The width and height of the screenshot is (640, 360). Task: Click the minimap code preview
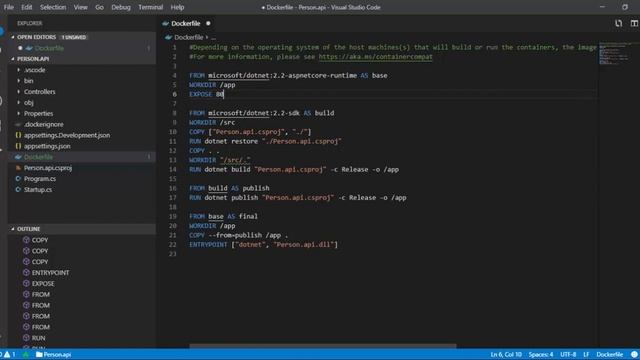[615, 53]
